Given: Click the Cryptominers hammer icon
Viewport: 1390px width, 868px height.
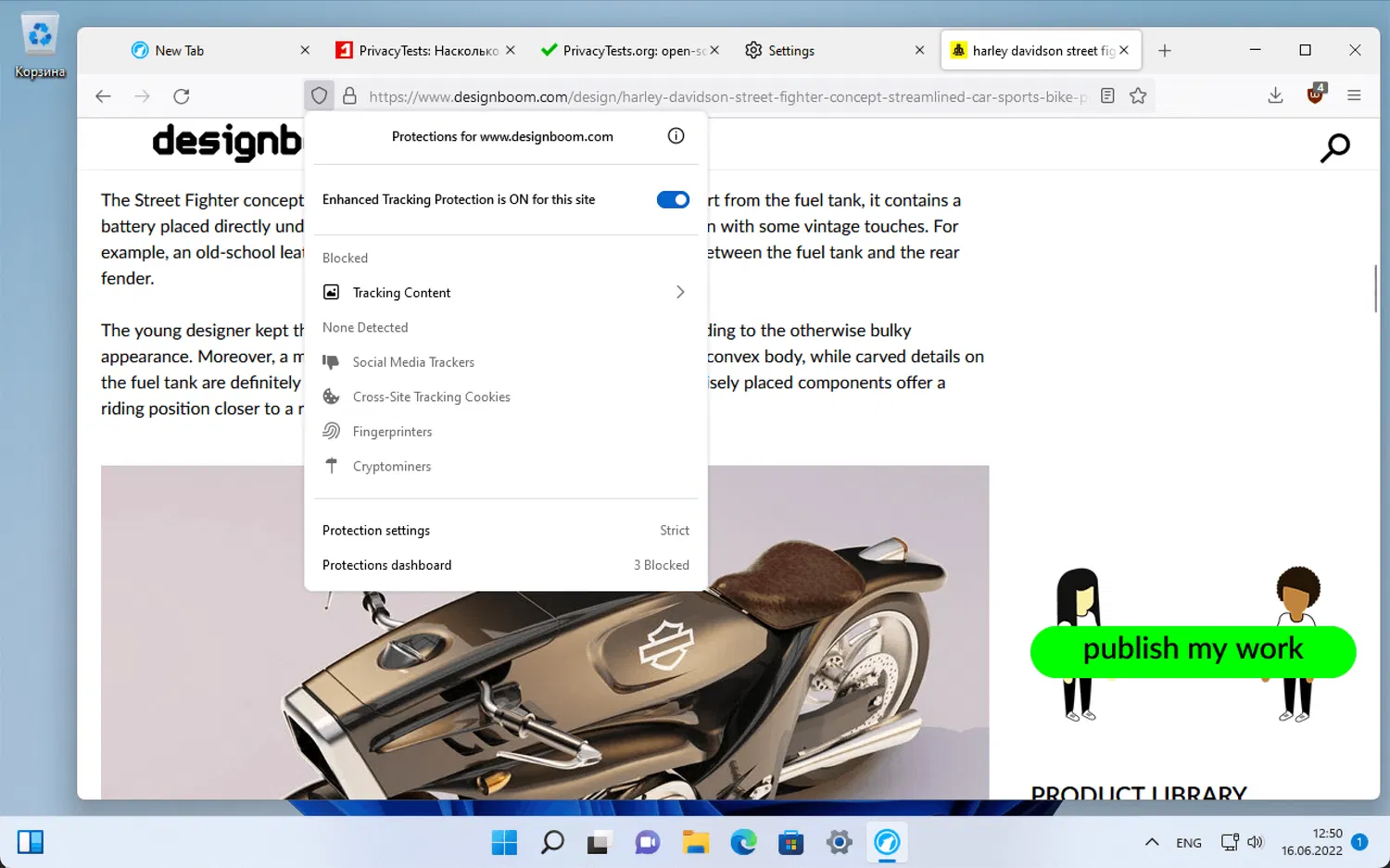Looking at the screenshot, I should 331,466.
